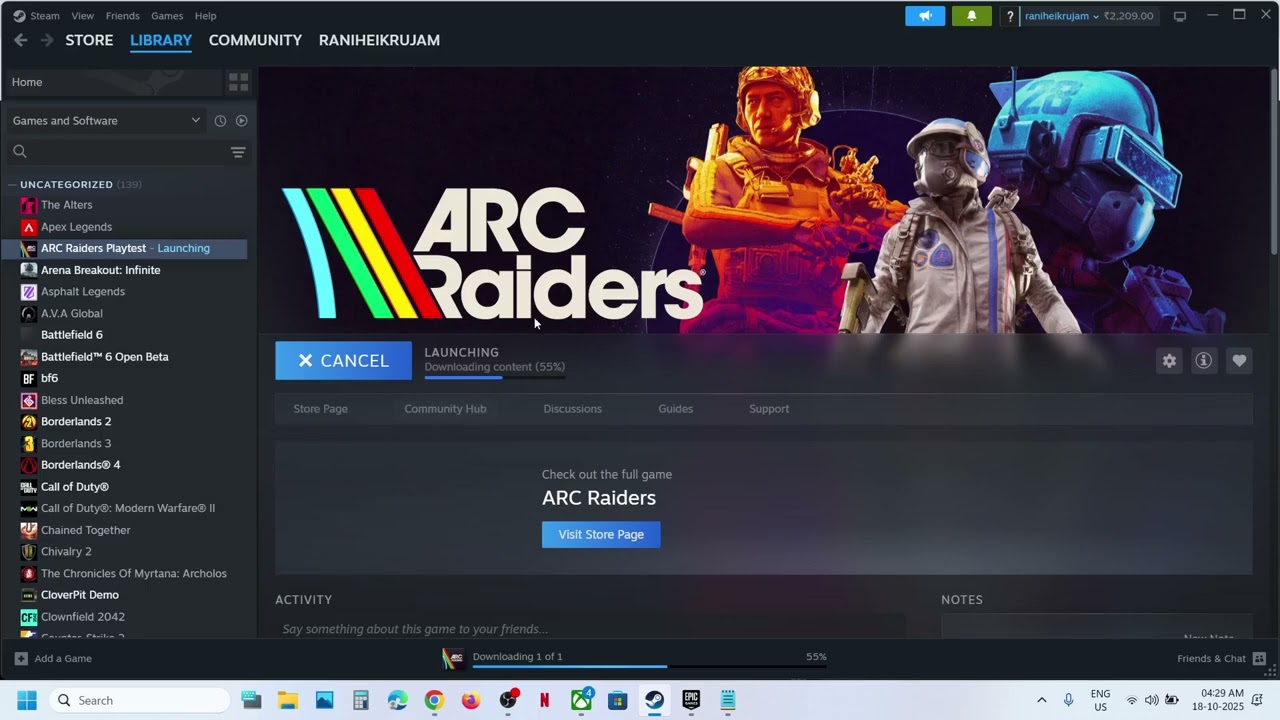Open OBS Studio from taskbar
The width and height of the screenshot is (1280, 720).
tap(508, 700)
